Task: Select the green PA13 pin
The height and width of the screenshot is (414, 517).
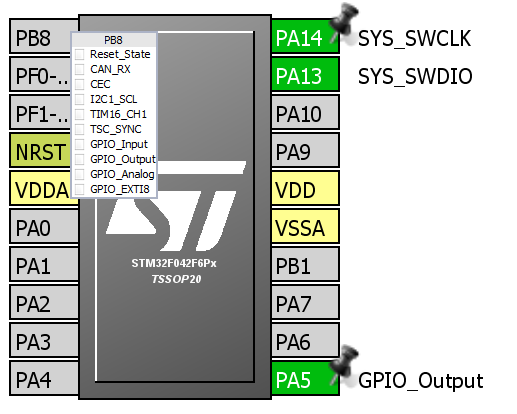Action: pyautogui.click(x=305, y=74)
